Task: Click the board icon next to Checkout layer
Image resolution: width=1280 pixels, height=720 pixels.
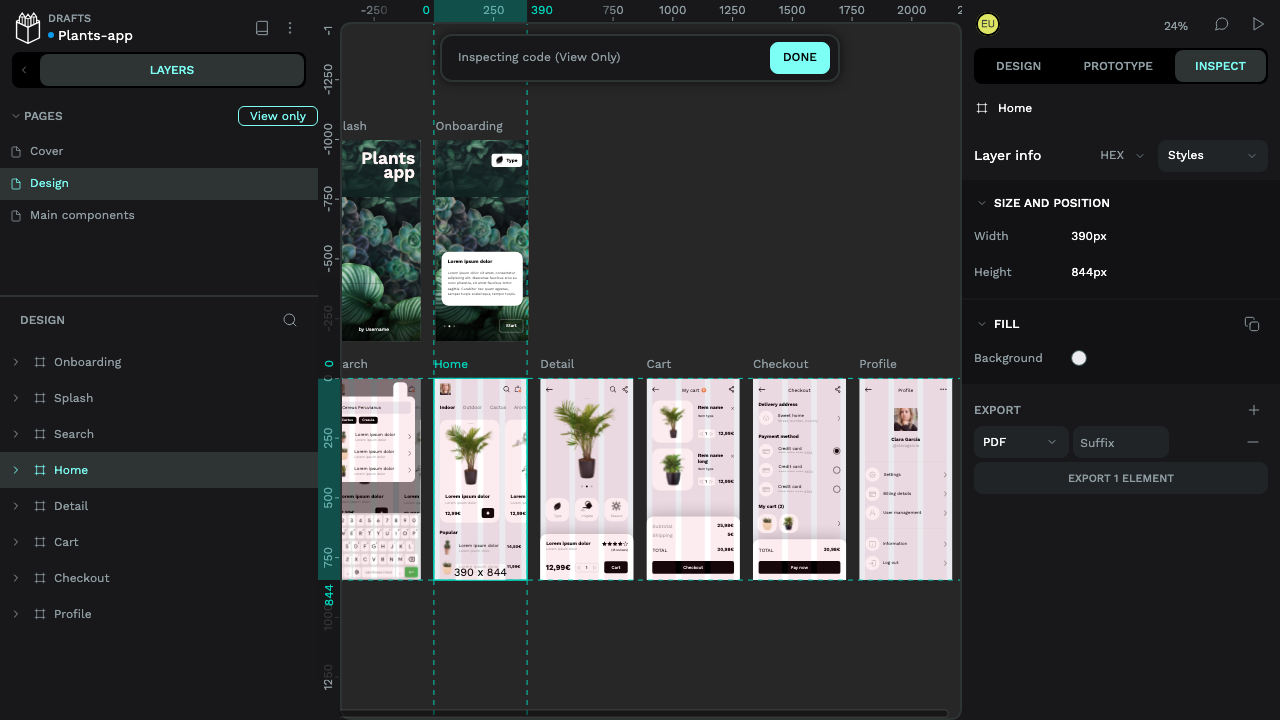Action: pyautogui.click(x=40, y=578)
